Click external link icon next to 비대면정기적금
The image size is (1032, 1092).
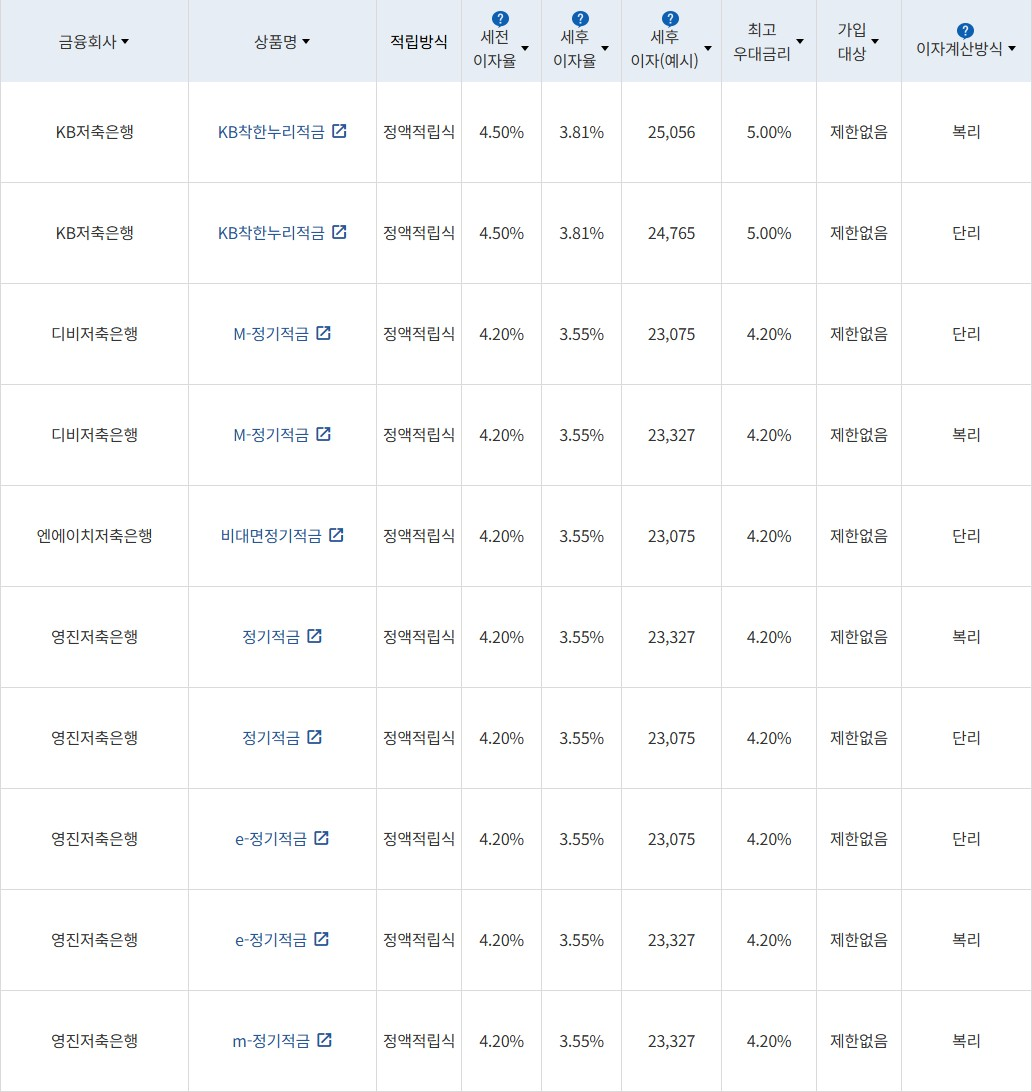(338, 535)
